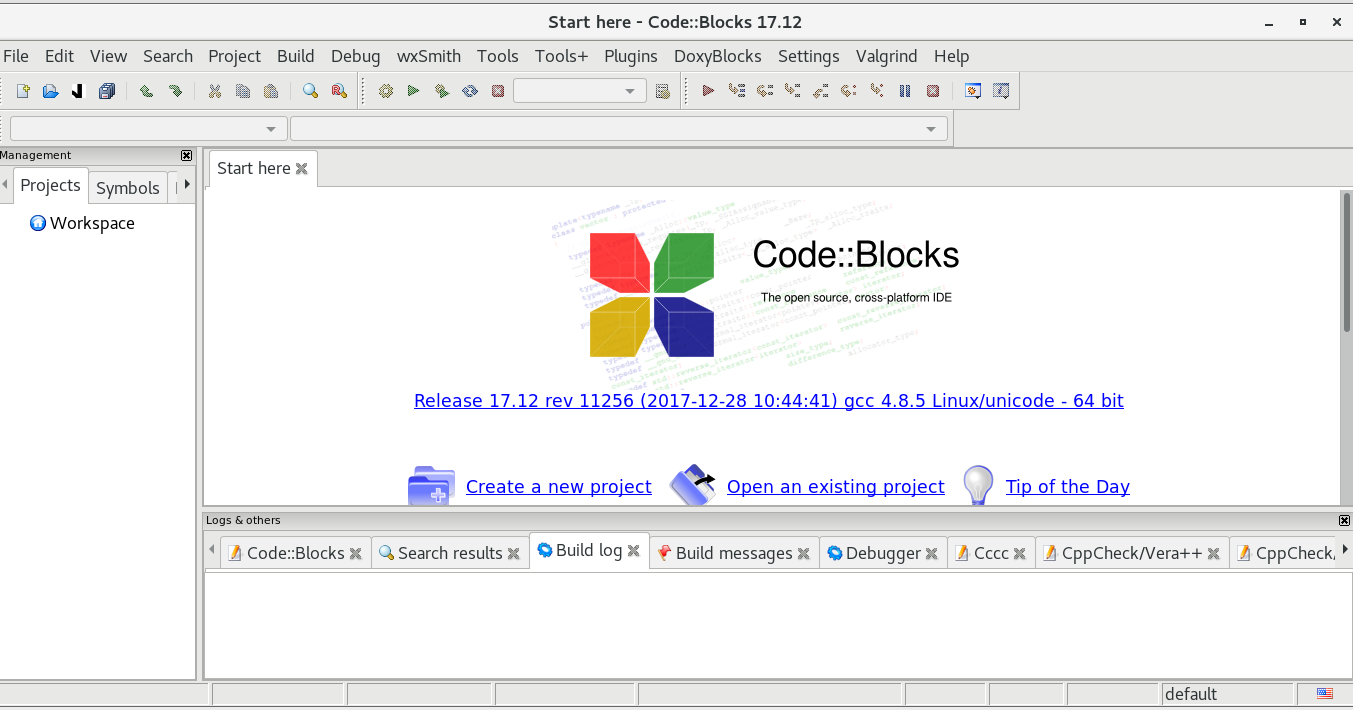Click the New file toolbar icon
1353x710 pixels.
pos(23,91)
